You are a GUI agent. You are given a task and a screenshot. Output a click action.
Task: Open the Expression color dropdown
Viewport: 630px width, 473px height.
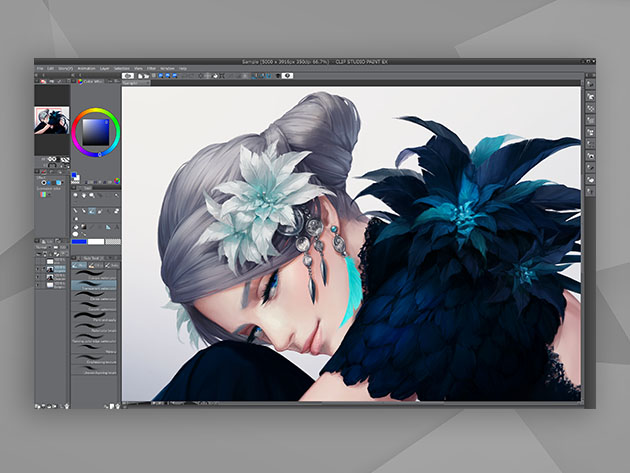47,195
